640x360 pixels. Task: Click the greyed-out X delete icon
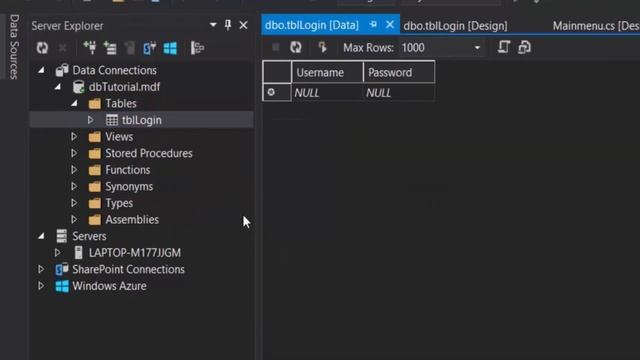coord(62,48)
